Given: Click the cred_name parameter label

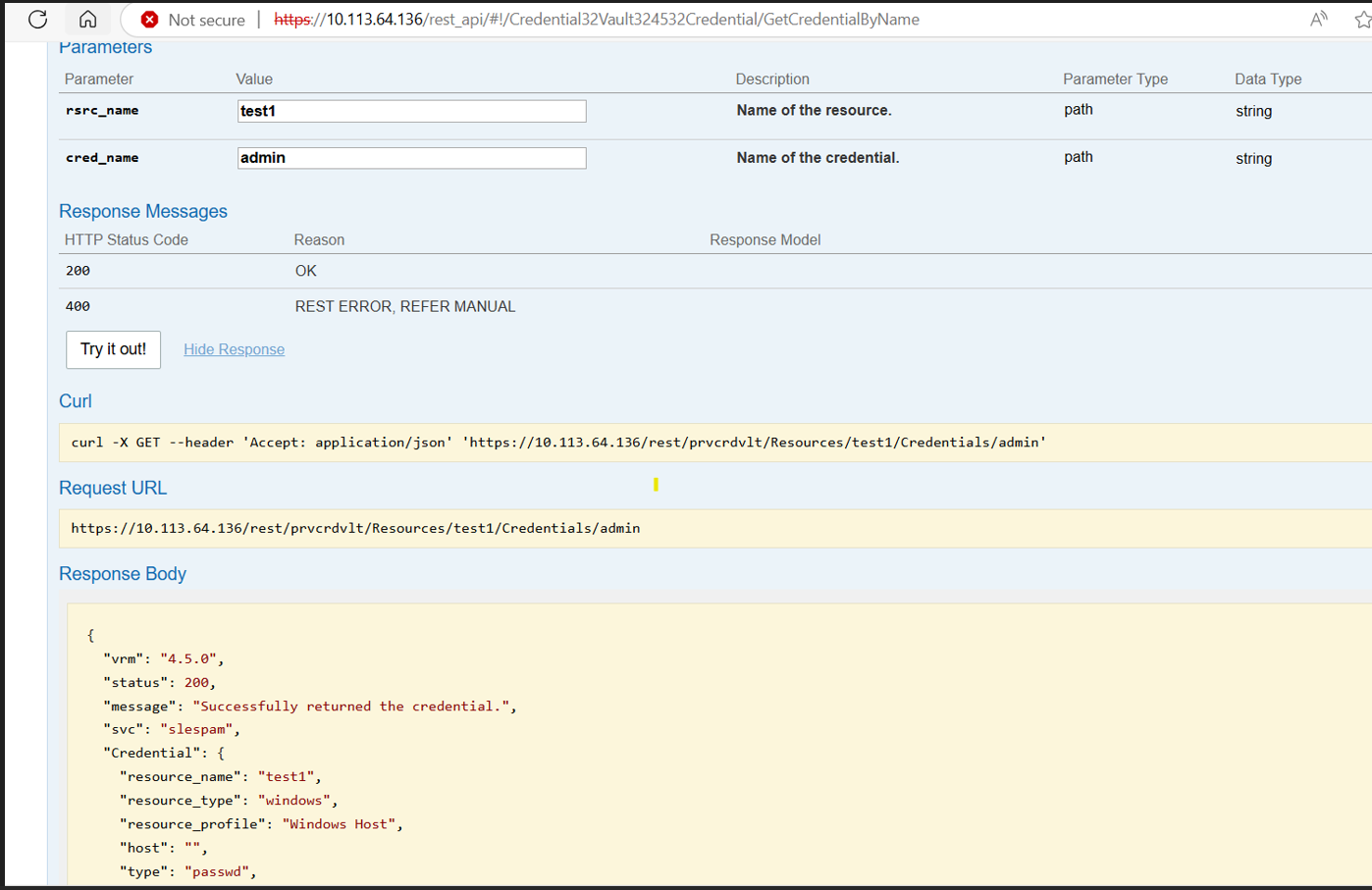Looking at the screenshot, I should coord(102,158).
